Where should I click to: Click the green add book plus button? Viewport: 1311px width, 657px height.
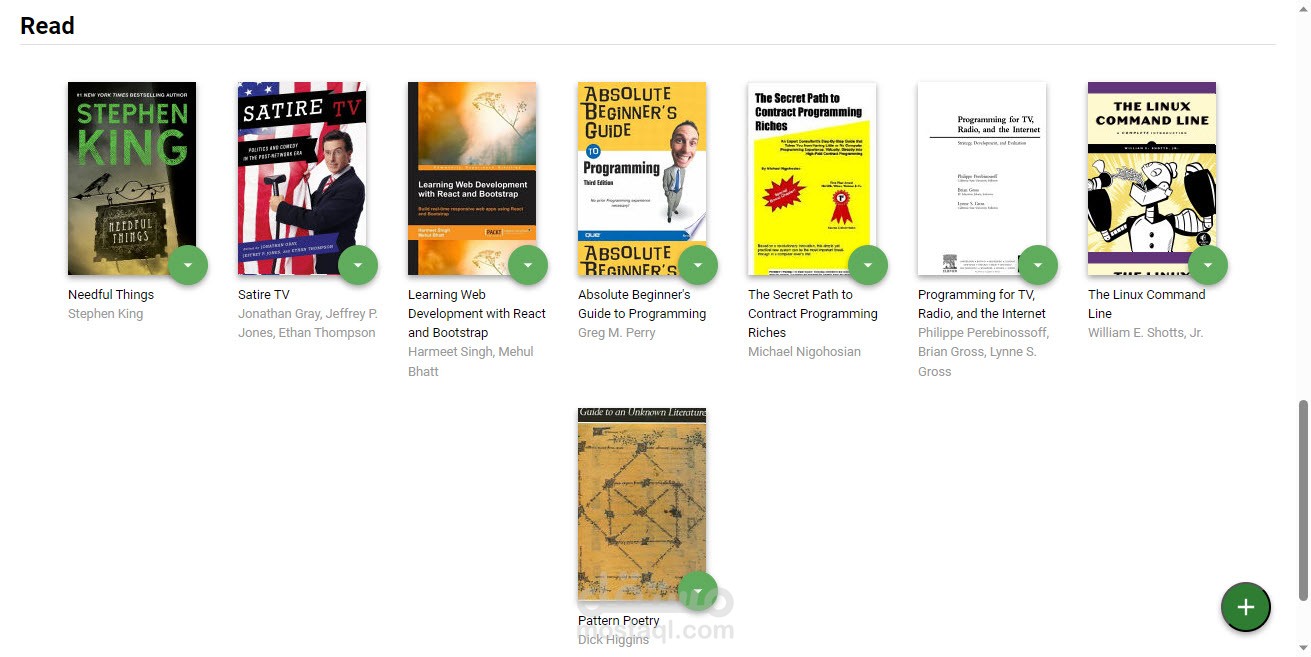(1245, 607)
